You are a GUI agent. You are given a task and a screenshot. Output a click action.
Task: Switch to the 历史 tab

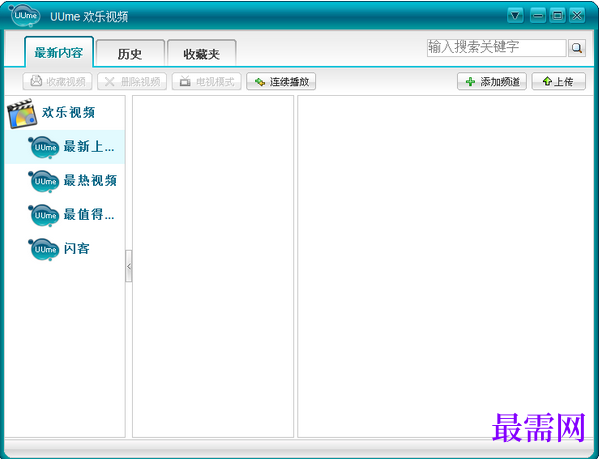(130, 53)
